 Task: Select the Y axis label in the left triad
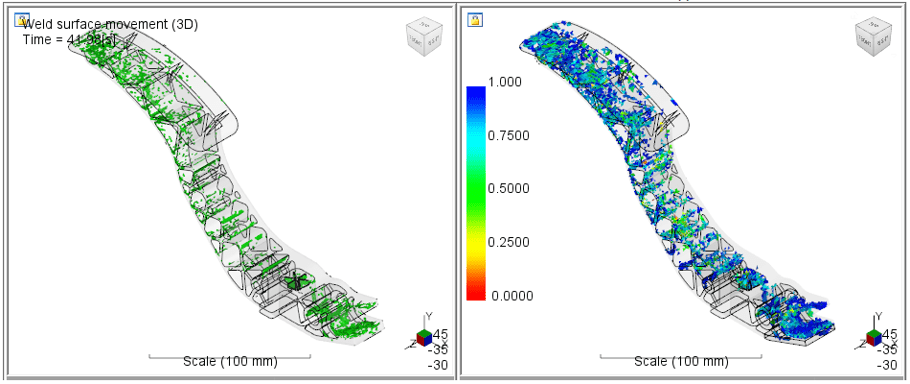click(x=429, y=316)
